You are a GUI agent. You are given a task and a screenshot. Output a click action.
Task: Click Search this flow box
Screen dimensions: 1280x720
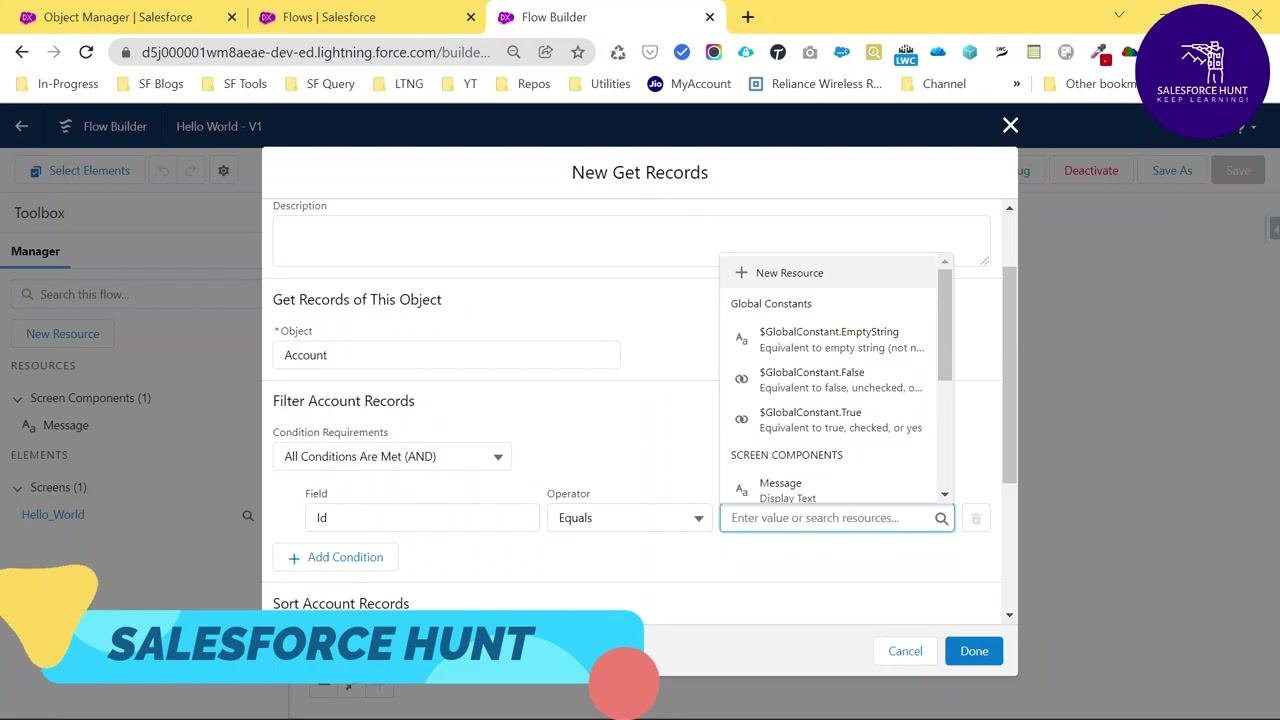tap(136, 294)
